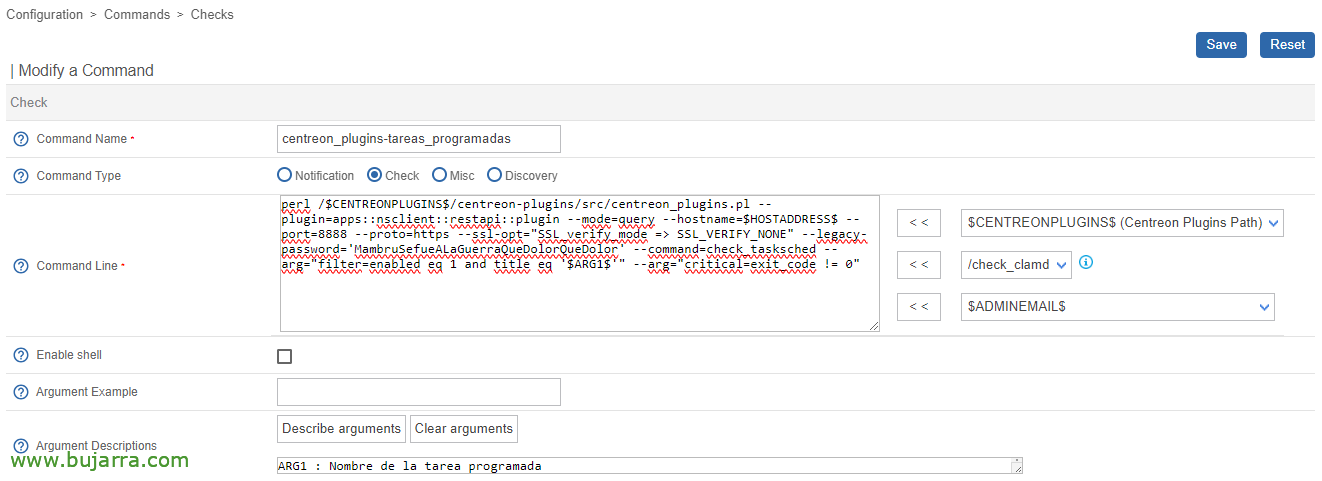Go to Configuration in the breadcrumb
Image resolution: width=1322 pixels, height=481 pixels.
(x=45, y=15)
